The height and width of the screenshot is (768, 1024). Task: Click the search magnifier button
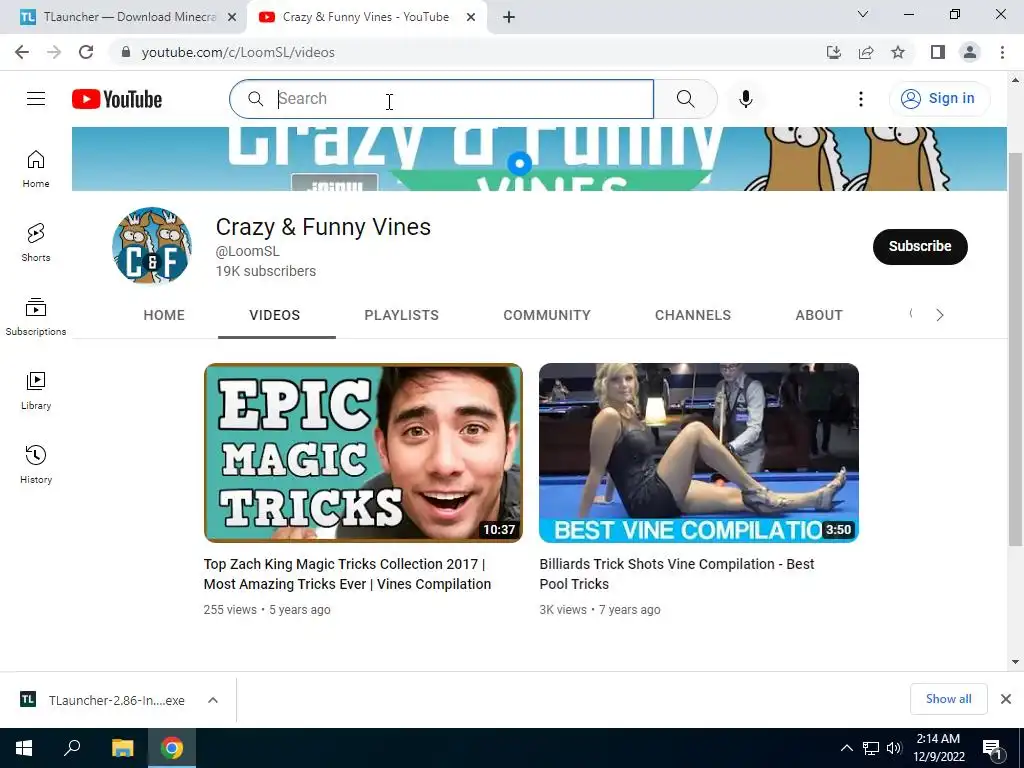coord(686,99)
